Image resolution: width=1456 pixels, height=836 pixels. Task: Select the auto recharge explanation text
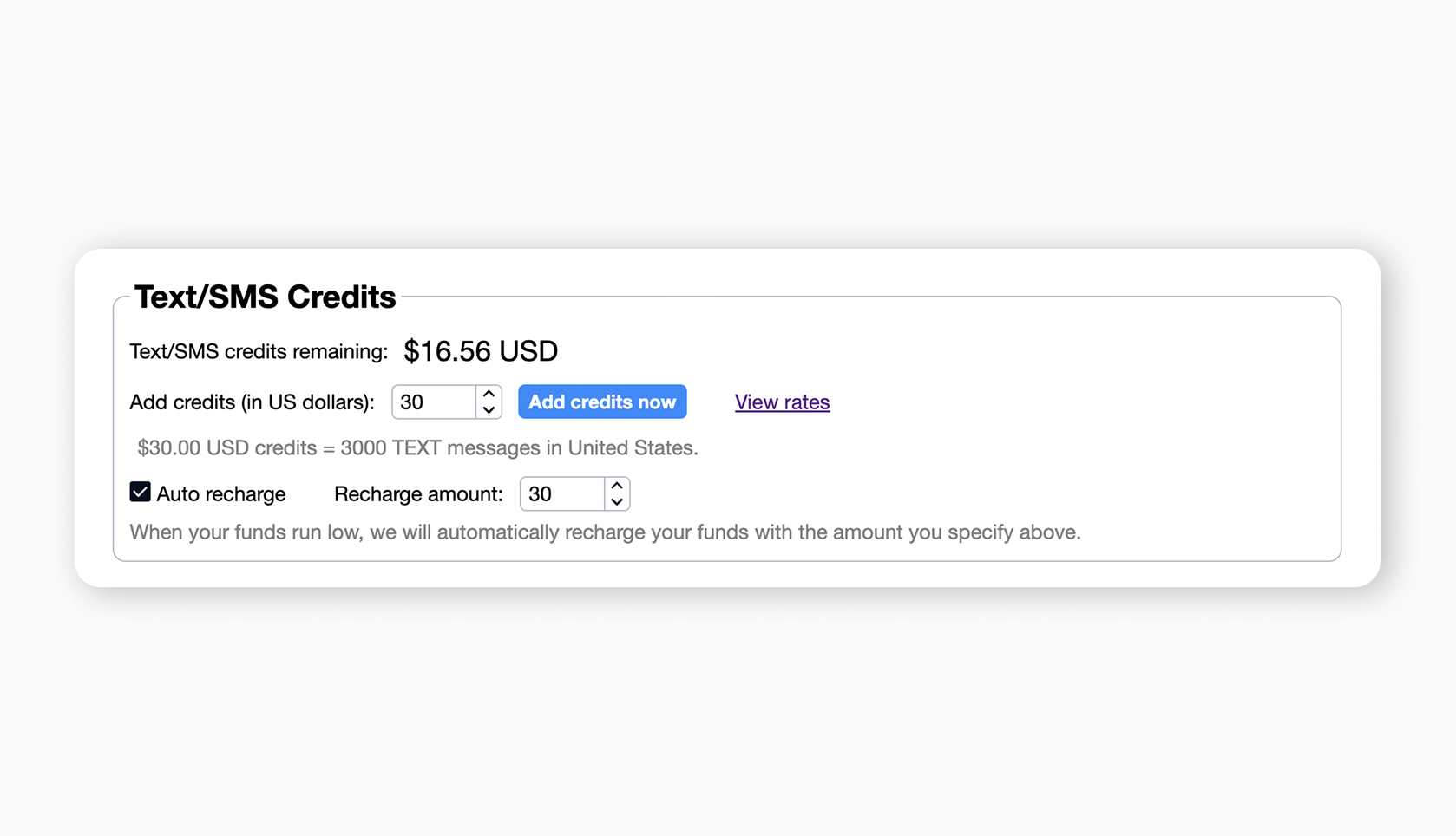click(605, 532)
